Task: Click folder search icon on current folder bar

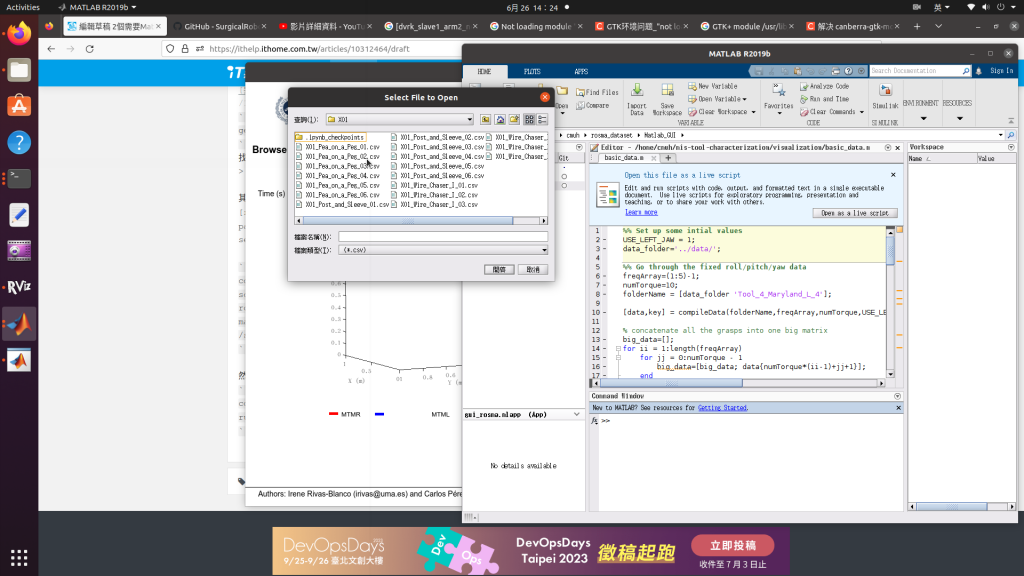Action: (1011, 135)
